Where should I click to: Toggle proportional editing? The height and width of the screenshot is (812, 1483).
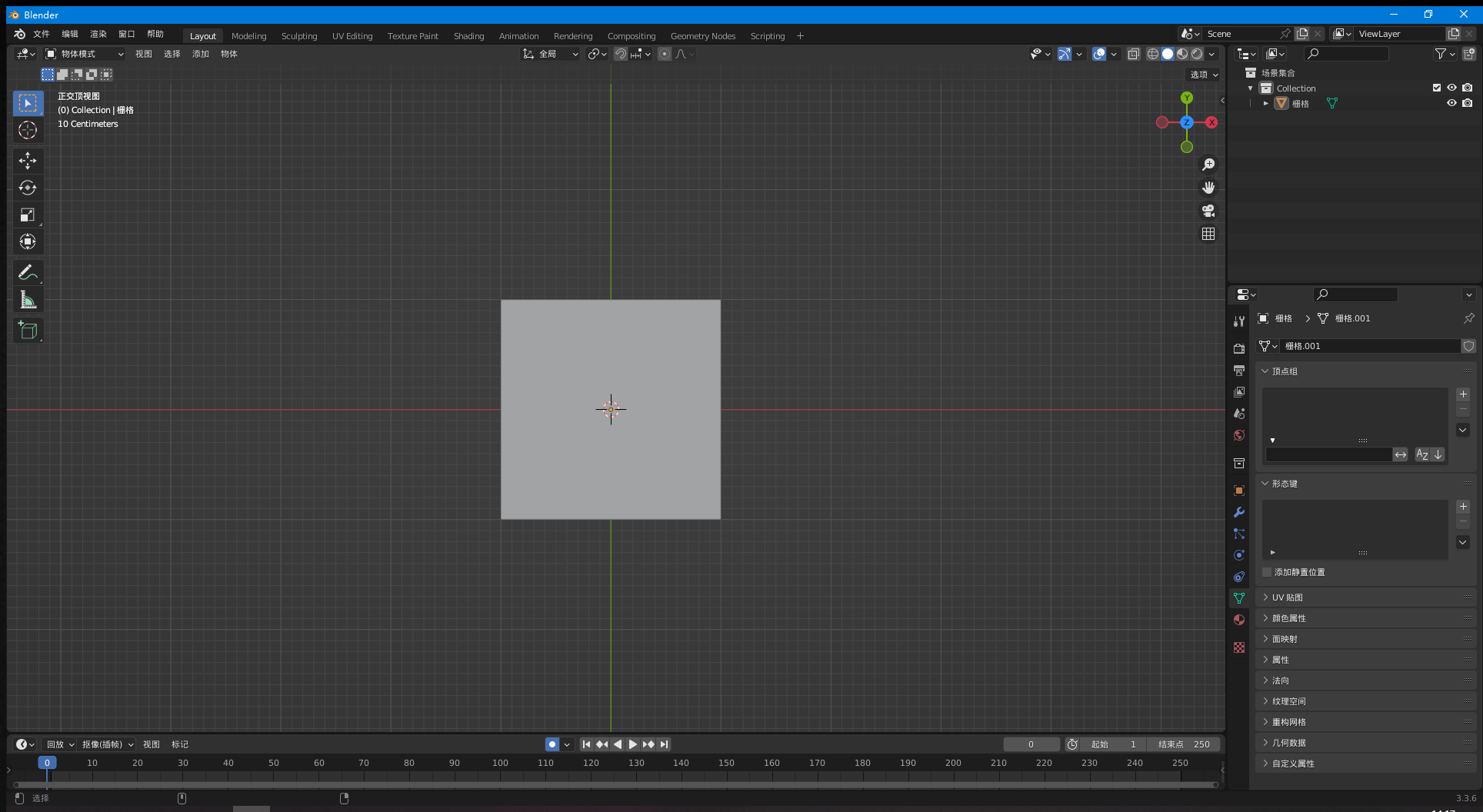point(665,54)
